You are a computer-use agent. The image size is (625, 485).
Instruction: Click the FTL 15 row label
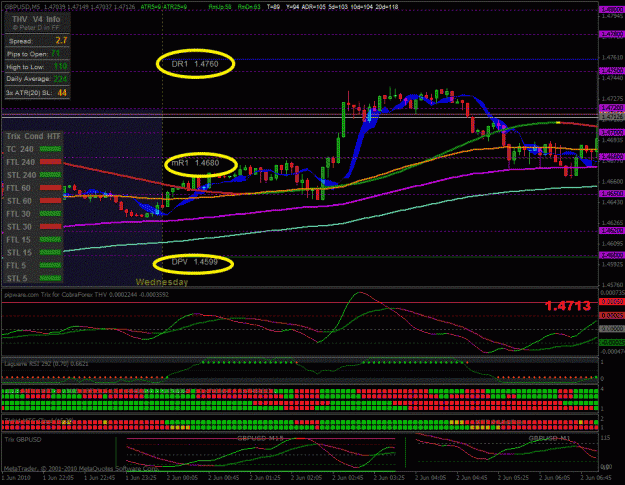18,240
